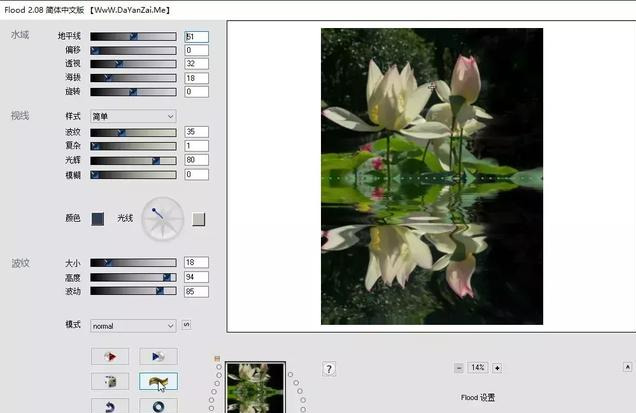Select the lotus preset thumbnail
This screenshot has width=636, height=413.
(x=255, y=387)
